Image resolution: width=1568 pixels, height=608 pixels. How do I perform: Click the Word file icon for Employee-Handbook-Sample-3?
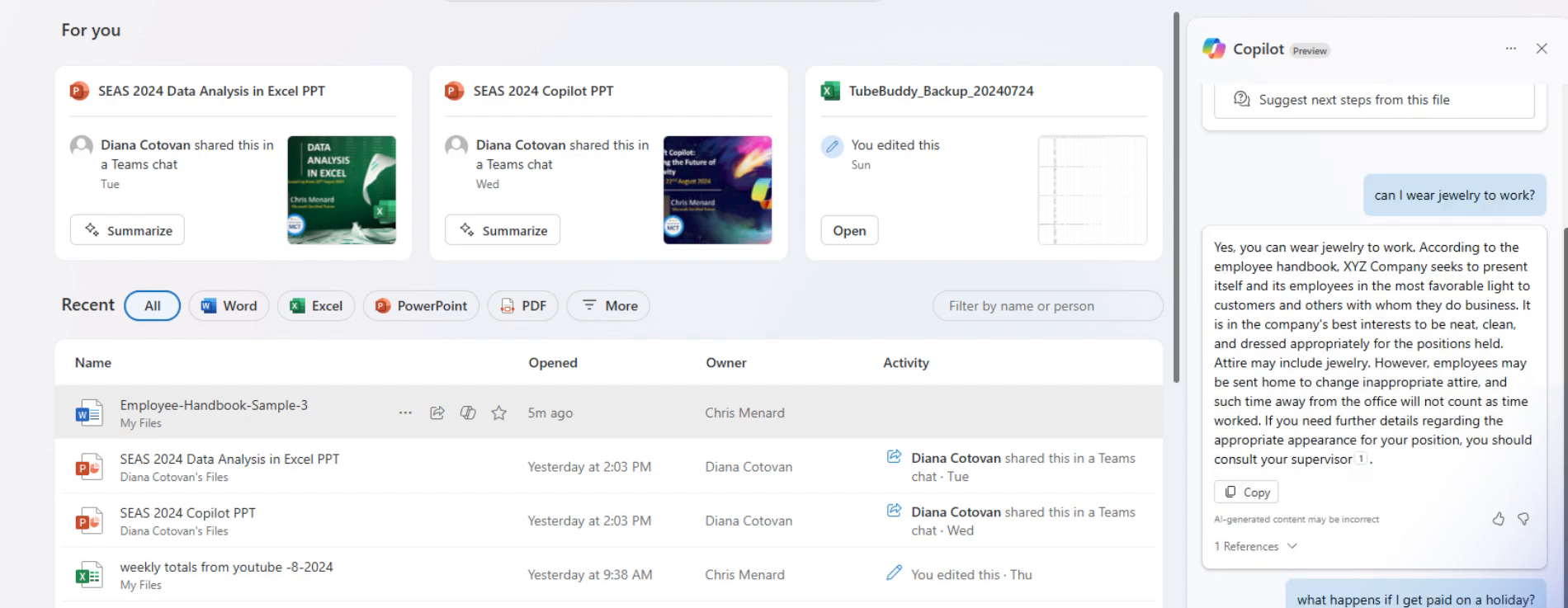[x=88, y=412]
